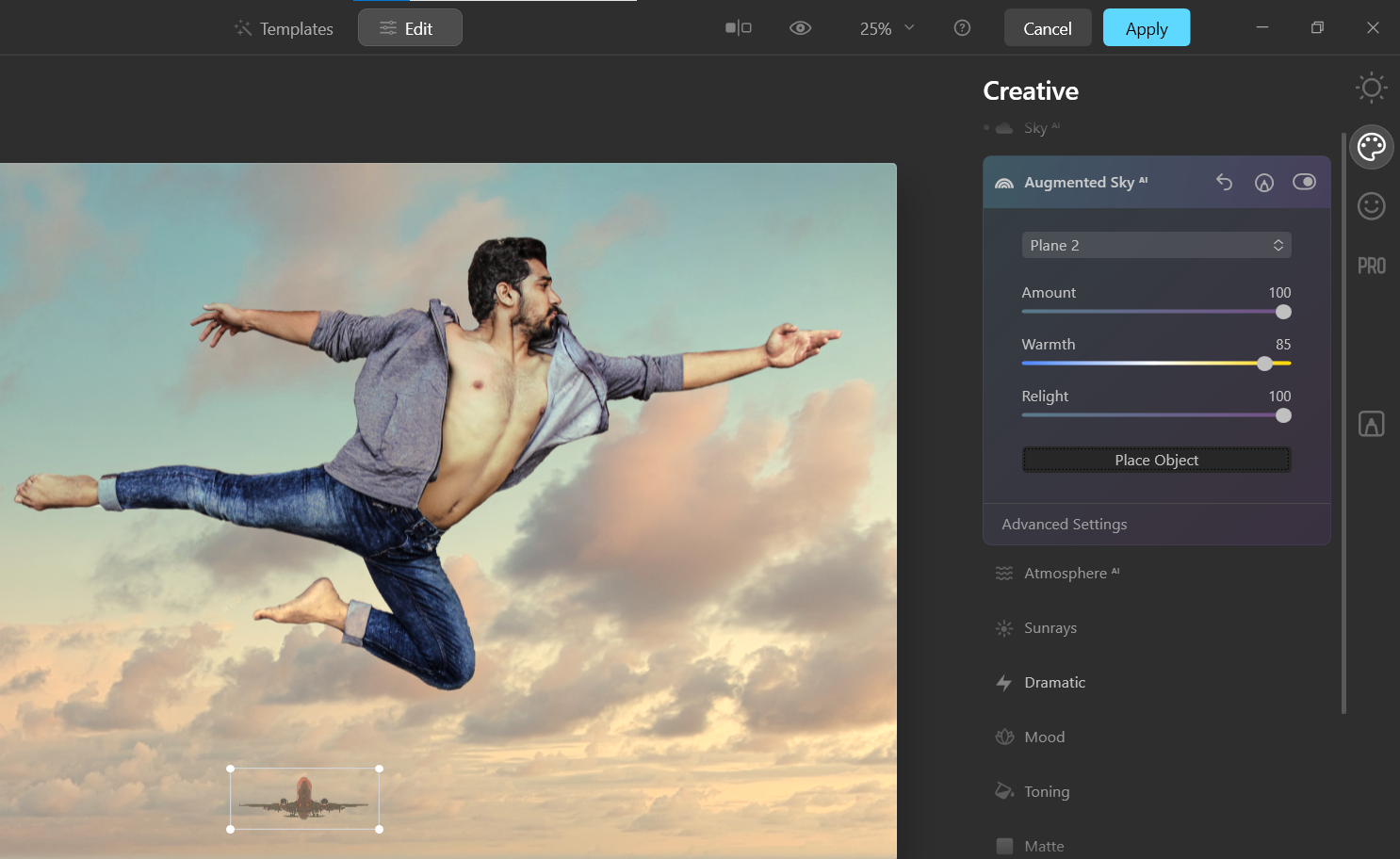Apply the edits
This screenshot has height=859, width=1400.
pyautogui.click(x=1147, y=28)
